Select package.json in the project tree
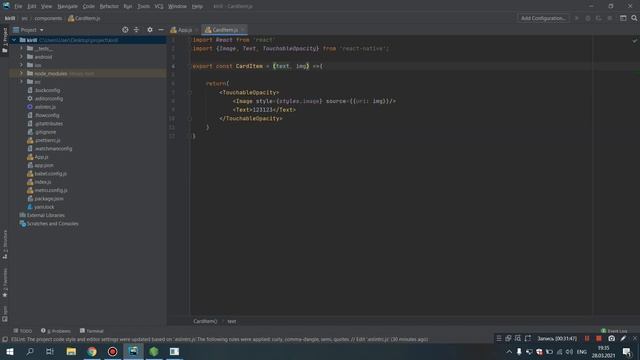The height and width of the screenshot is (360, 640). (49, 199)
